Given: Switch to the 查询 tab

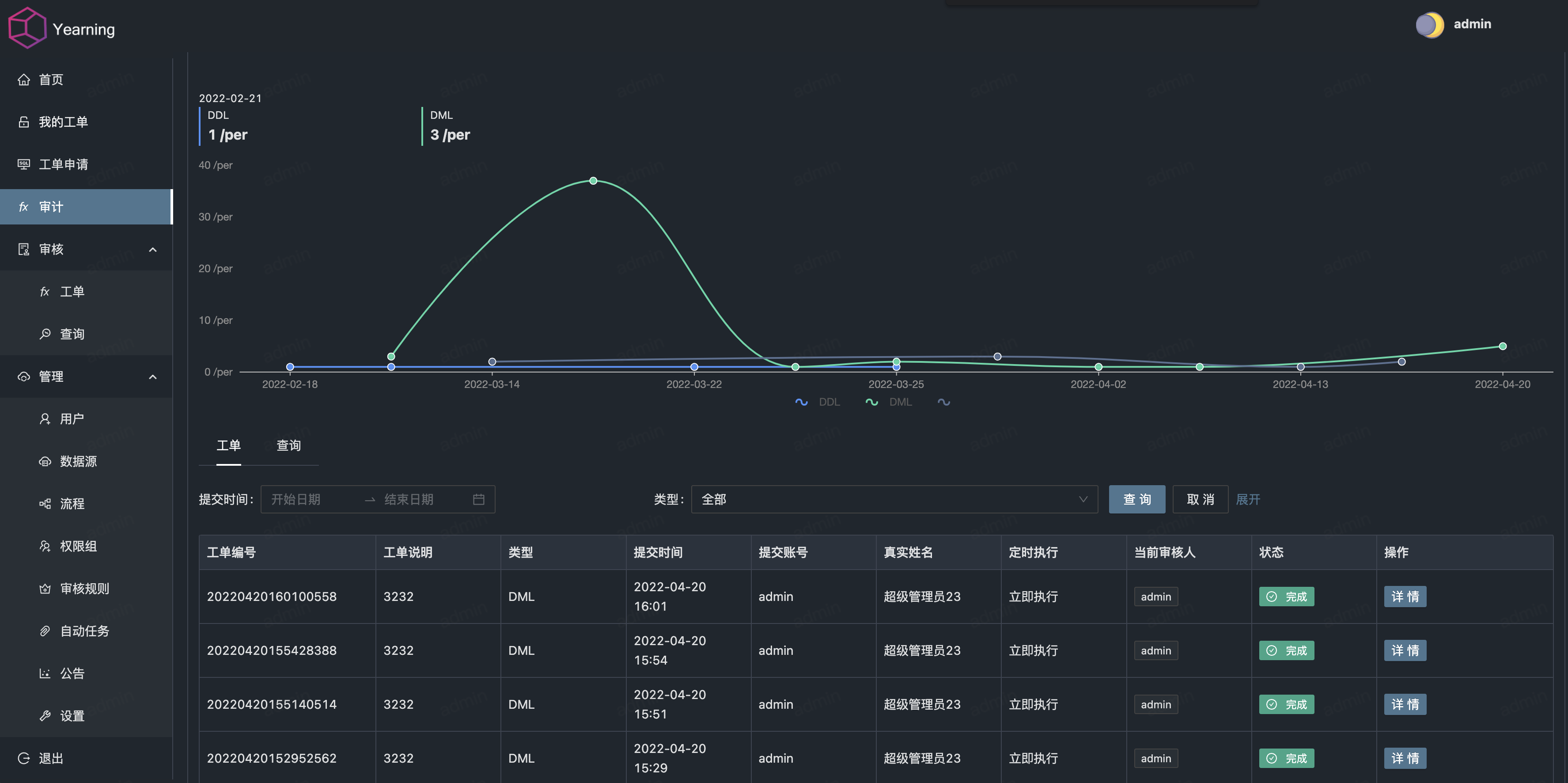Looking at the screenshot, I should pyautogui.click(x=288, y=446).
